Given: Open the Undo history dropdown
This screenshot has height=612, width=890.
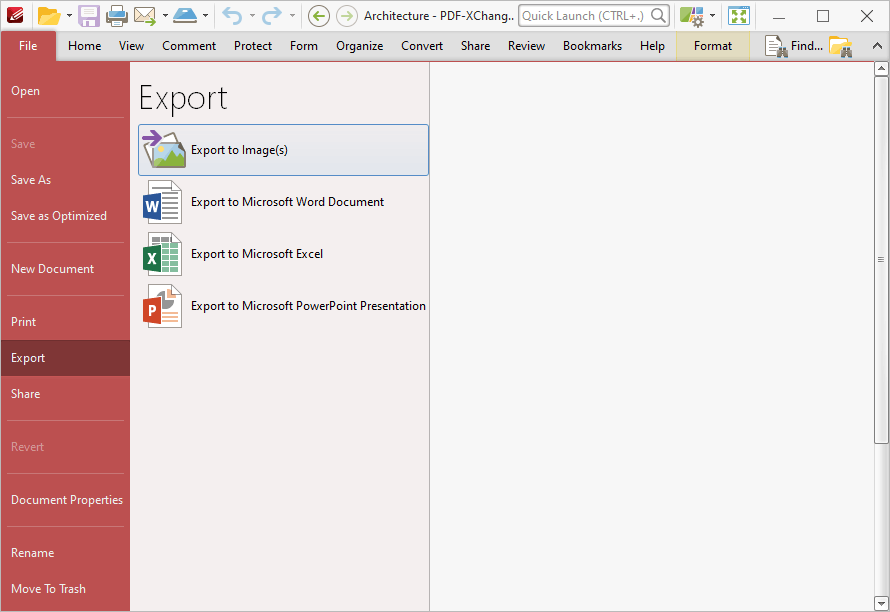Looking at the screenshot, I should point(251,16).
